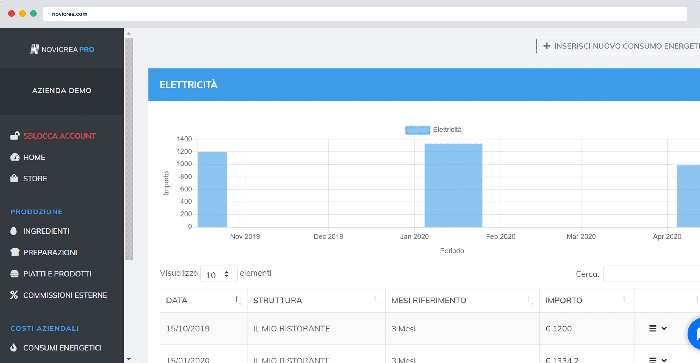Sort by Importo column arrows
Viewport: 700px width, 363px height.
pos(625,300)
